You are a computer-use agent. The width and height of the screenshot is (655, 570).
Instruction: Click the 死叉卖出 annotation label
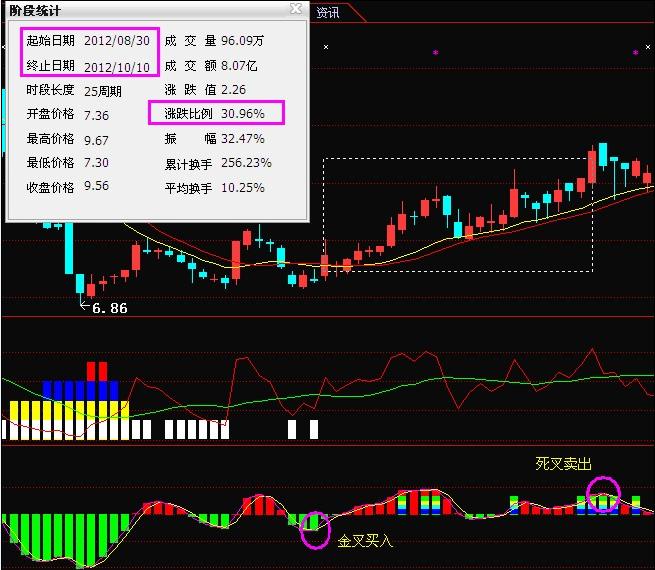tap(563, 464)
